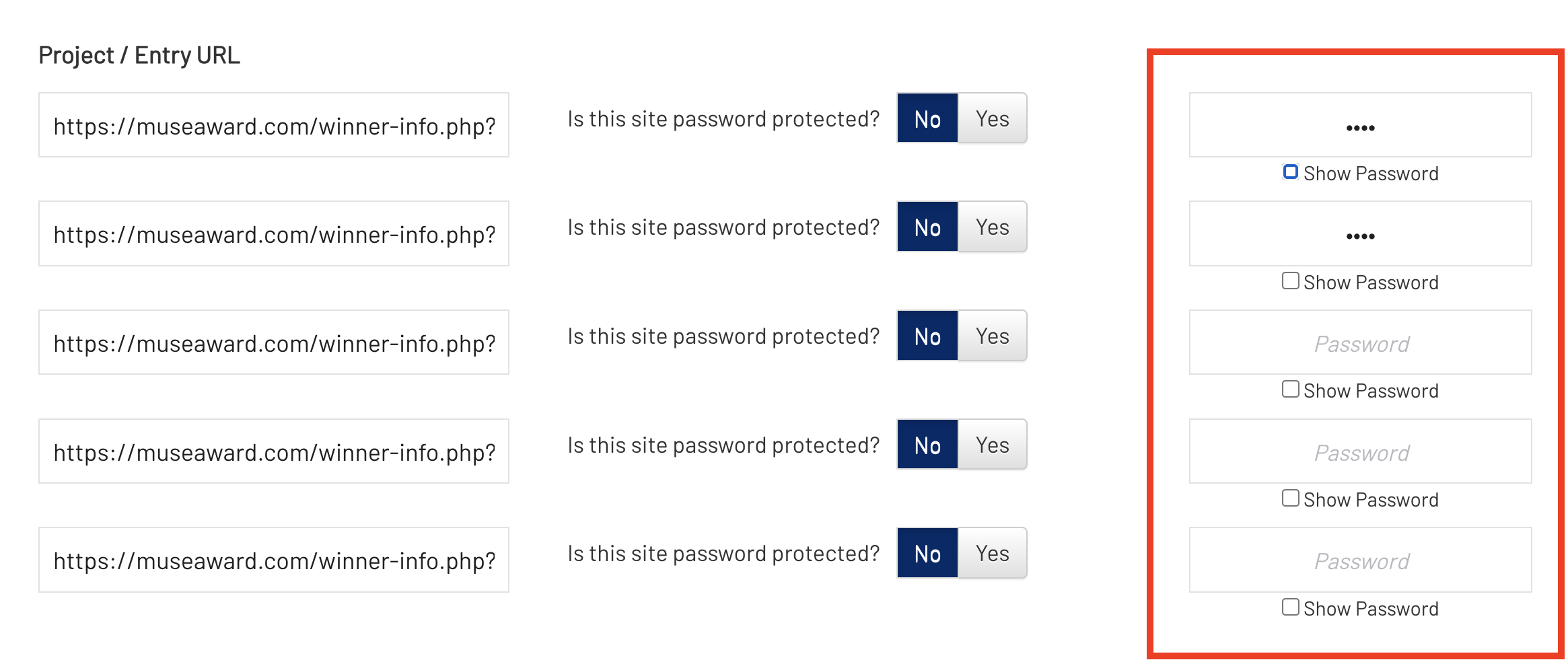Select the fourth Entry URL text box
Image resolution: width=1568 pixels, height=662 pixels.
click(x=274, y=451)
